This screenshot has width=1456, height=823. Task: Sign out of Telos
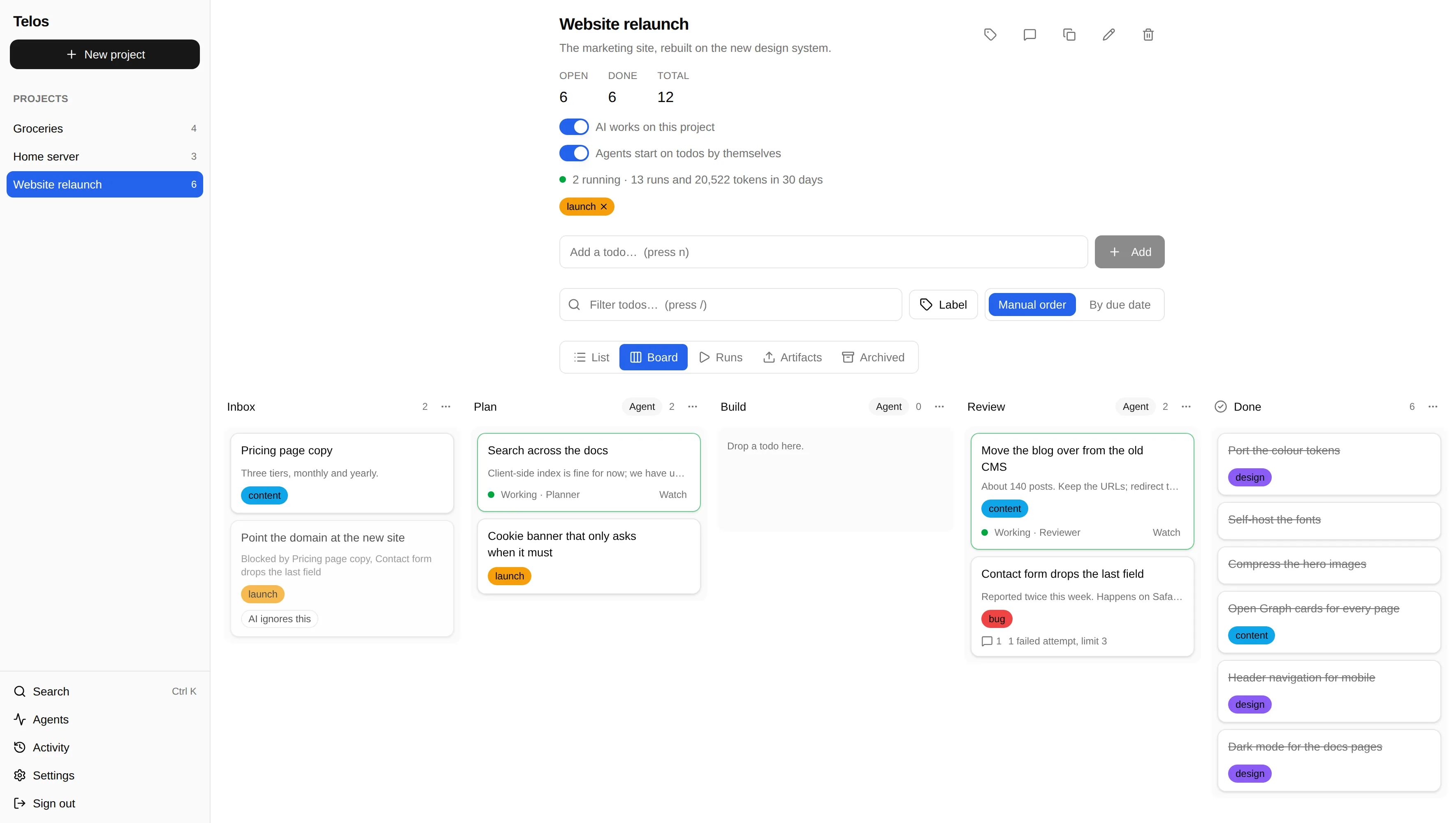pyautogui.click(x=104, y=803)
